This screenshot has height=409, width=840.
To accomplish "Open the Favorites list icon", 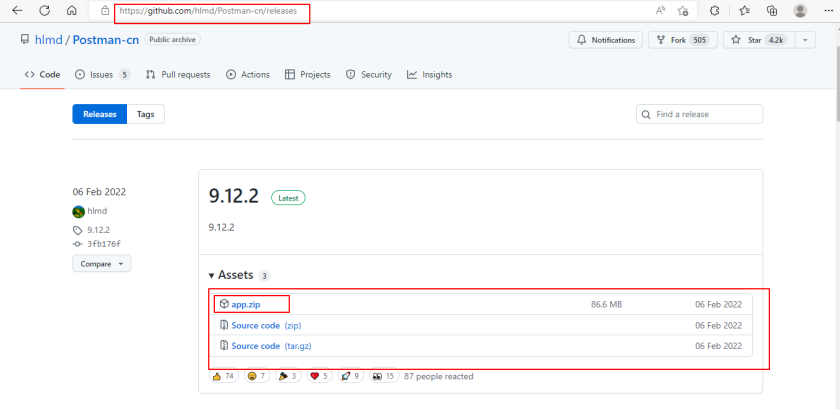I will [x=744, y=10].
